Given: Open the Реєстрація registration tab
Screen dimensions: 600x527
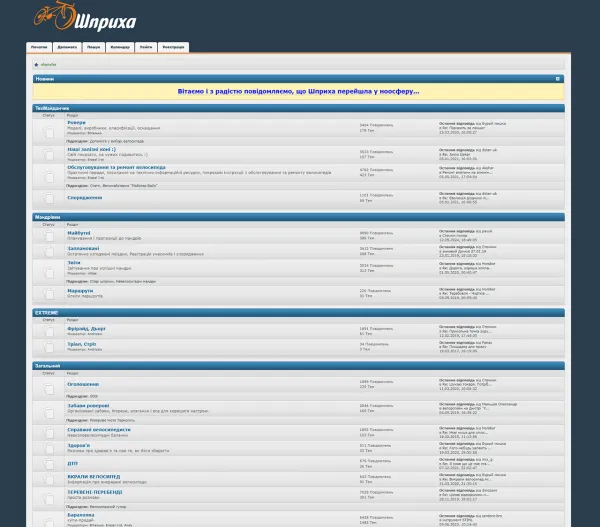Looking at the screenshot, I should click(x=173, y=47).
